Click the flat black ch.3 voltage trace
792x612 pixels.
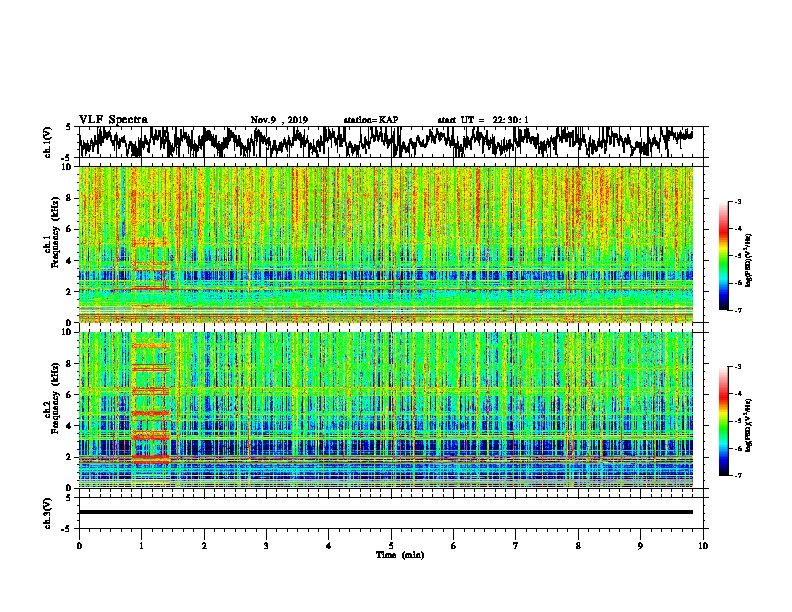click(386, 512)
